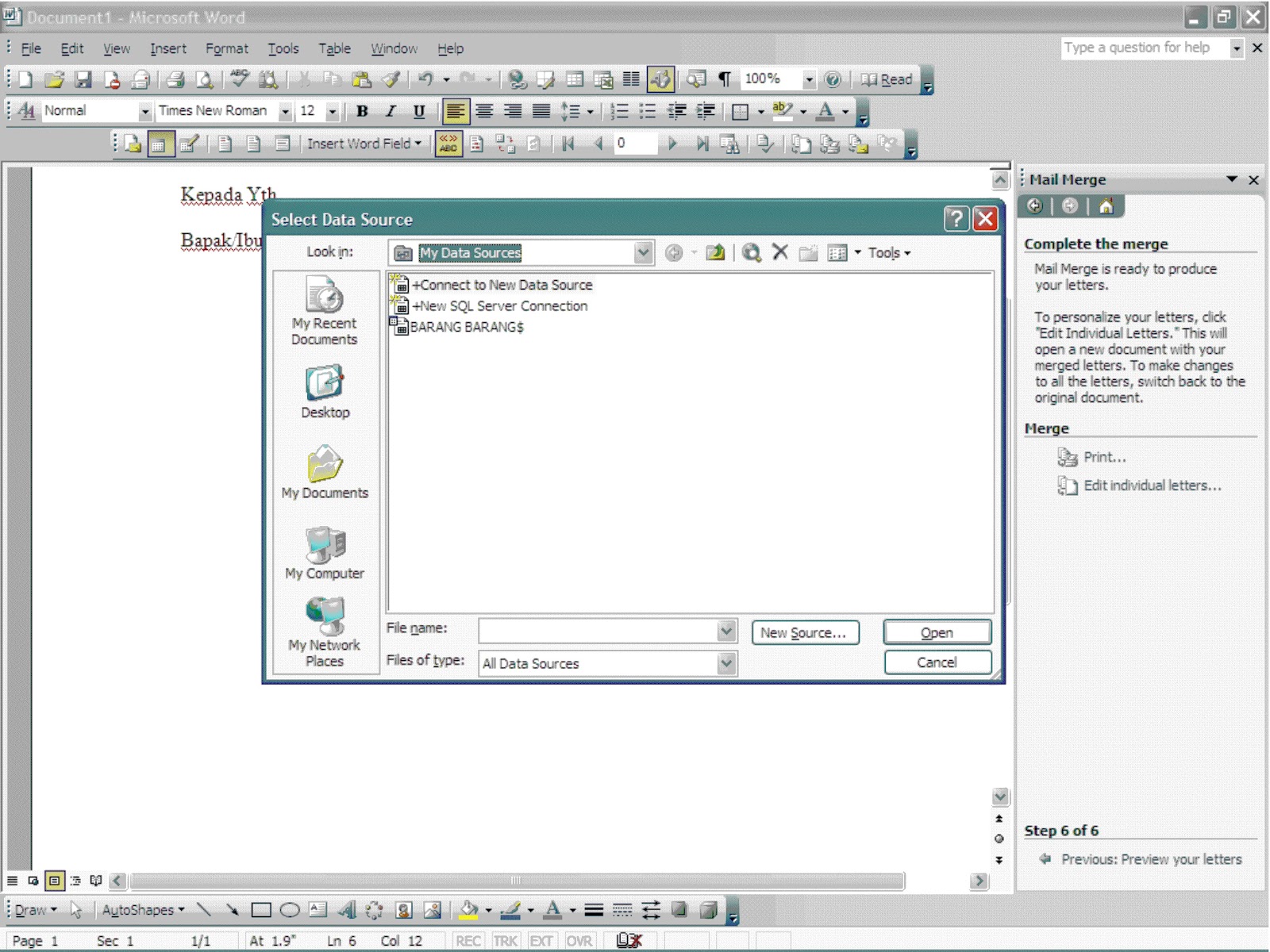This screenshot has width=1270, height=952.
Task: Click the Home icon in Mail Merge pane
Action: point(1106,206)
